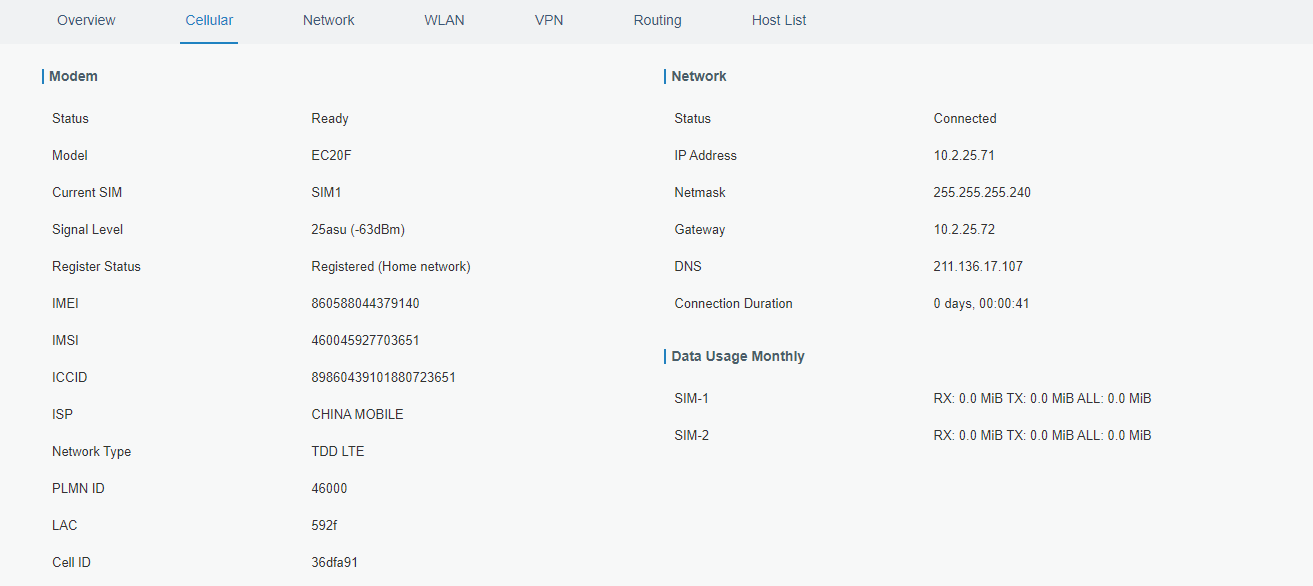The height and width of the screenshot is (586, 1313).
Task: Click the Cell ID value 36dfa91
Action: click(334, 562)
